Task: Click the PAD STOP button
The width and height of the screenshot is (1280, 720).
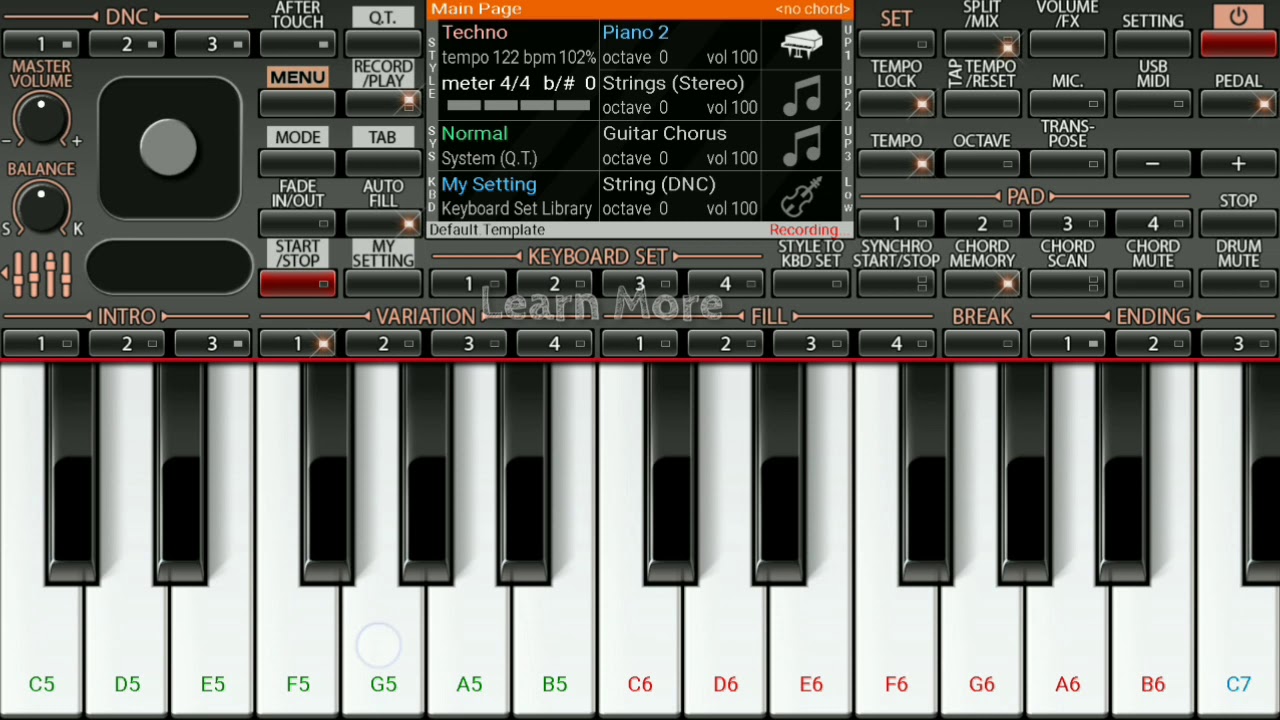Action: coord(1238,223)
